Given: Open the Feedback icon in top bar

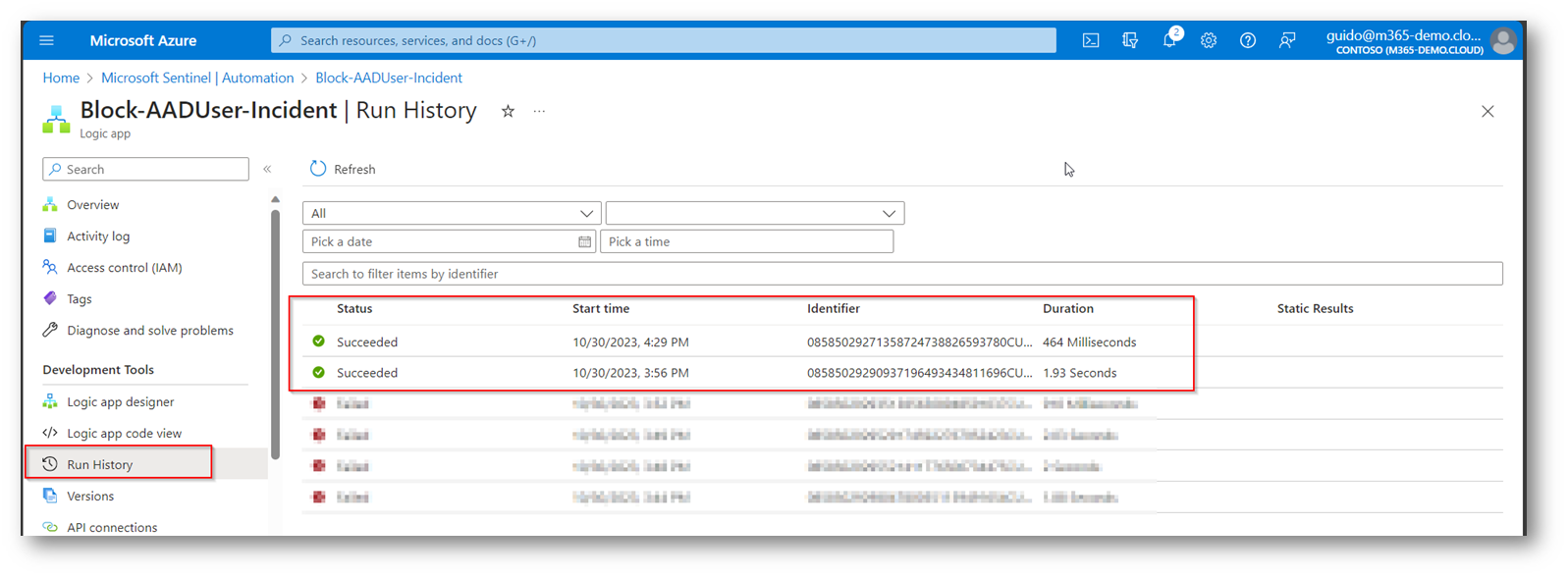Looking at the screenshot, I should 1287,40.
